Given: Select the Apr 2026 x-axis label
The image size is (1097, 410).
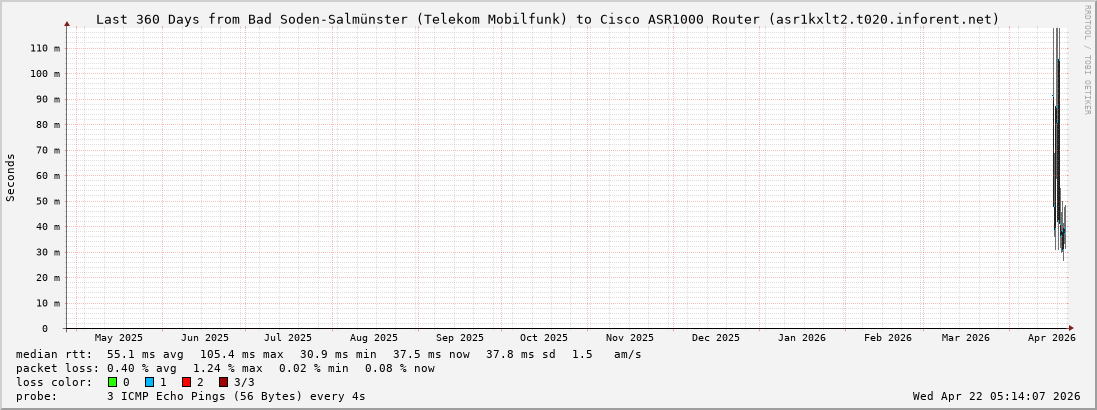Looking at the screenshot, I should [x=1051, y=339].
